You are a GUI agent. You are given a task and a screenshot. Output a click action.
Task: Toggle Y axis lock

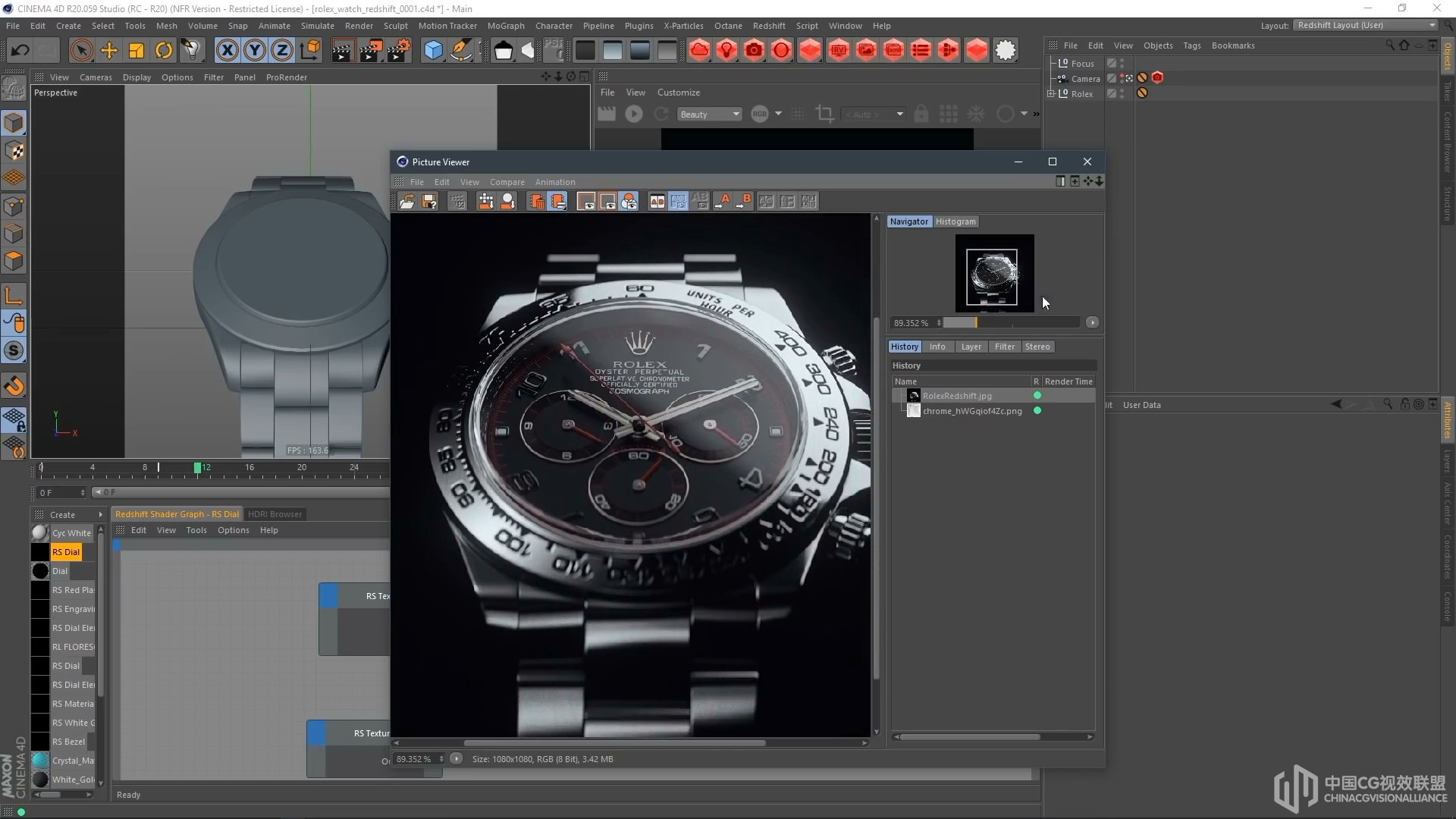(x=255, y=51)
